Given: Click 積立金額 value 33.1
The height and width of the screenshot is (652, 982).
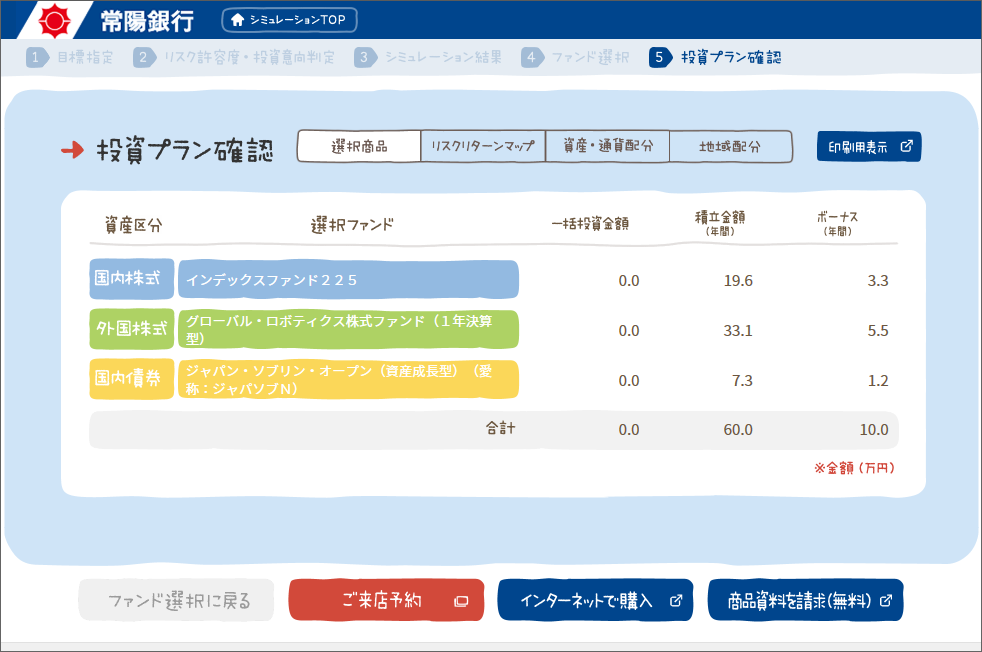Looking at the screenshot, I should click(738, 331).
